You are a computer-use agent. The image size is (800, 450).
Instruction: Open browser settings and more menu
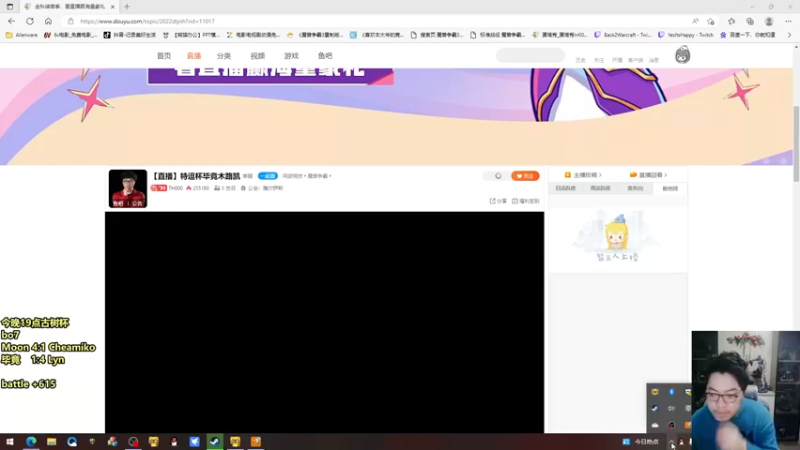pyautogui.click(x=788, y=21)
